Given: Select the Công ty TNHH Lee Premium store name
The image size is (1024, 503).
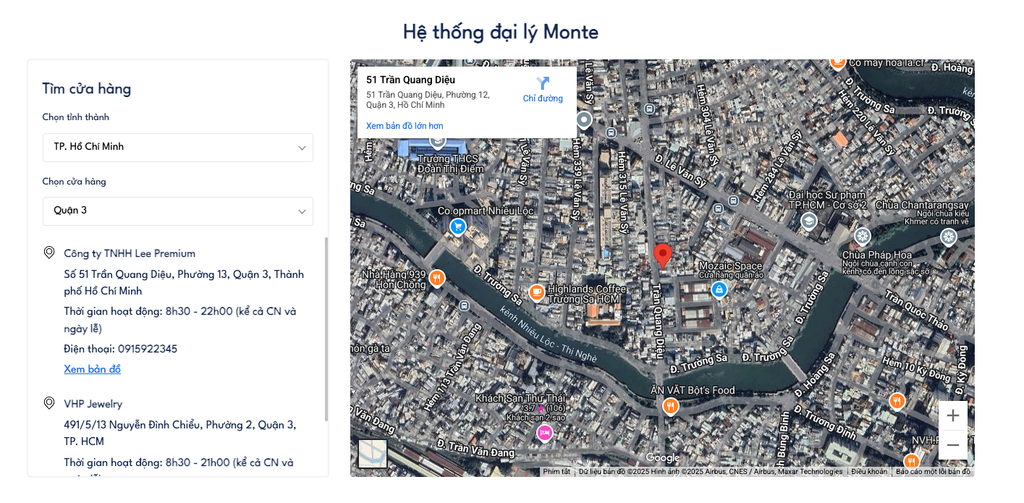Looking at the screenshot, I should tap(129, 253).
